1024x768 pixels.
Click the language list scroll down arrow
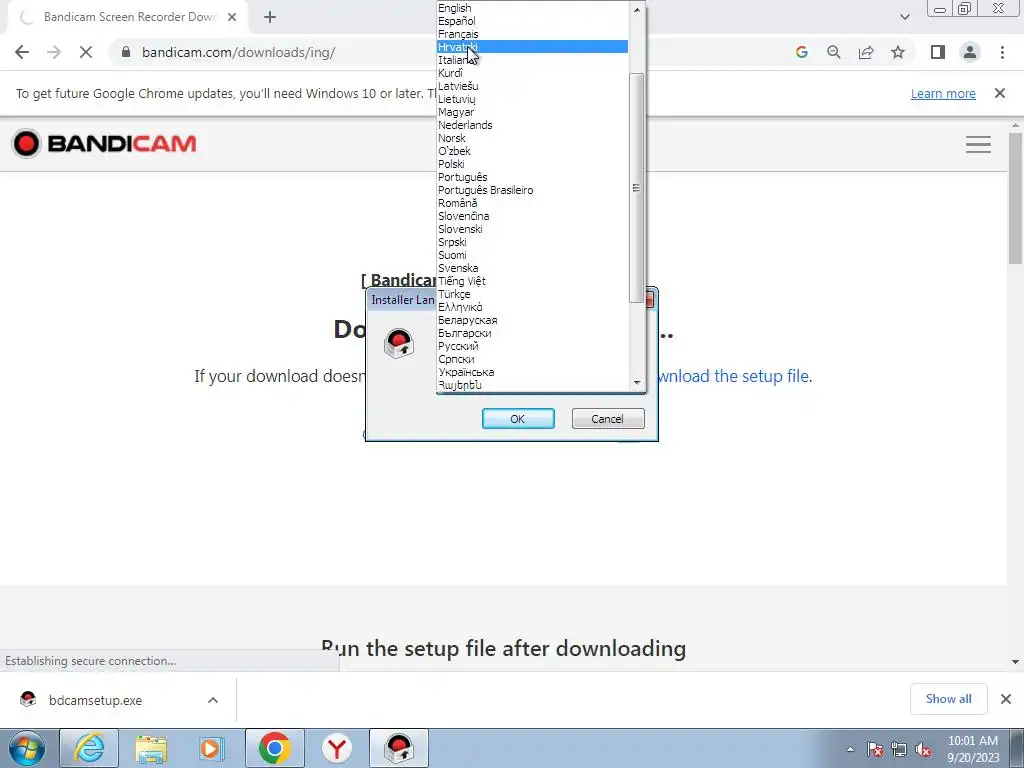637,383
